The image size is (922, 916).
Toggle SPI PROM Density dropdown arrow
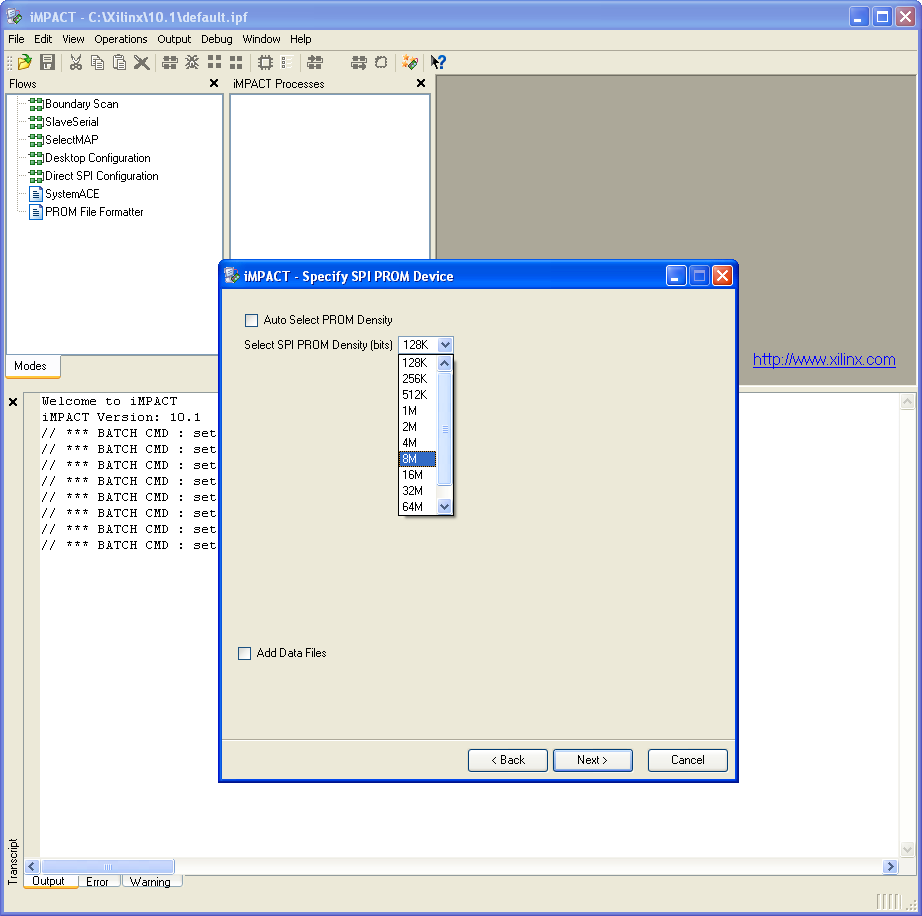point(445,345)
